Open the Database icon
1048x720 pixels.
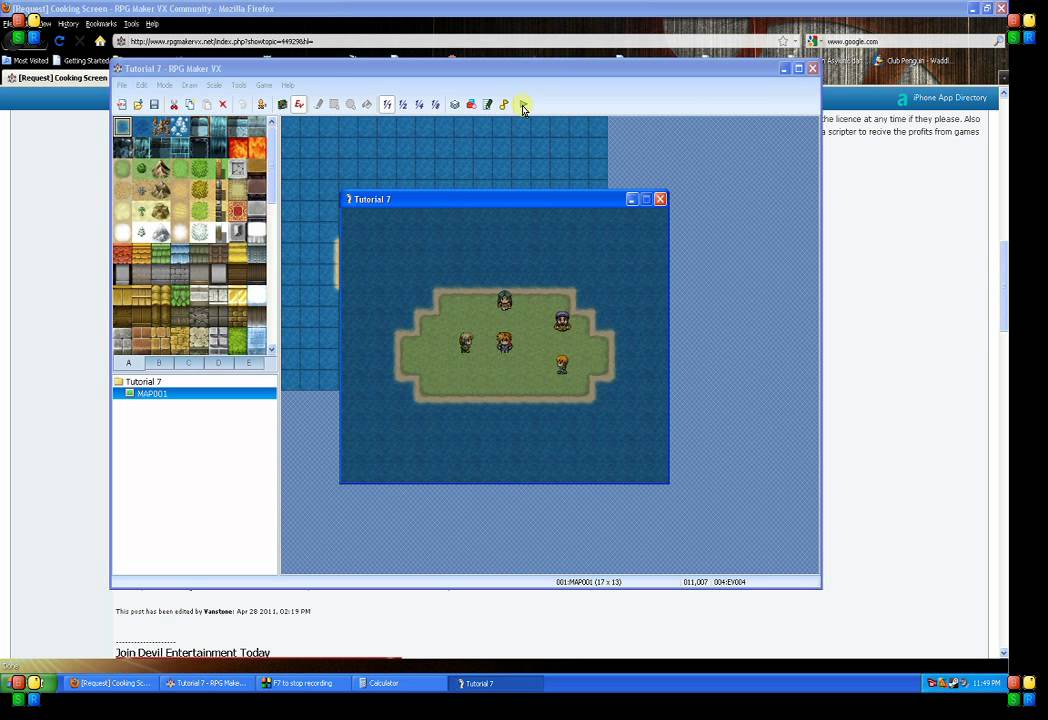click(455, 105)
